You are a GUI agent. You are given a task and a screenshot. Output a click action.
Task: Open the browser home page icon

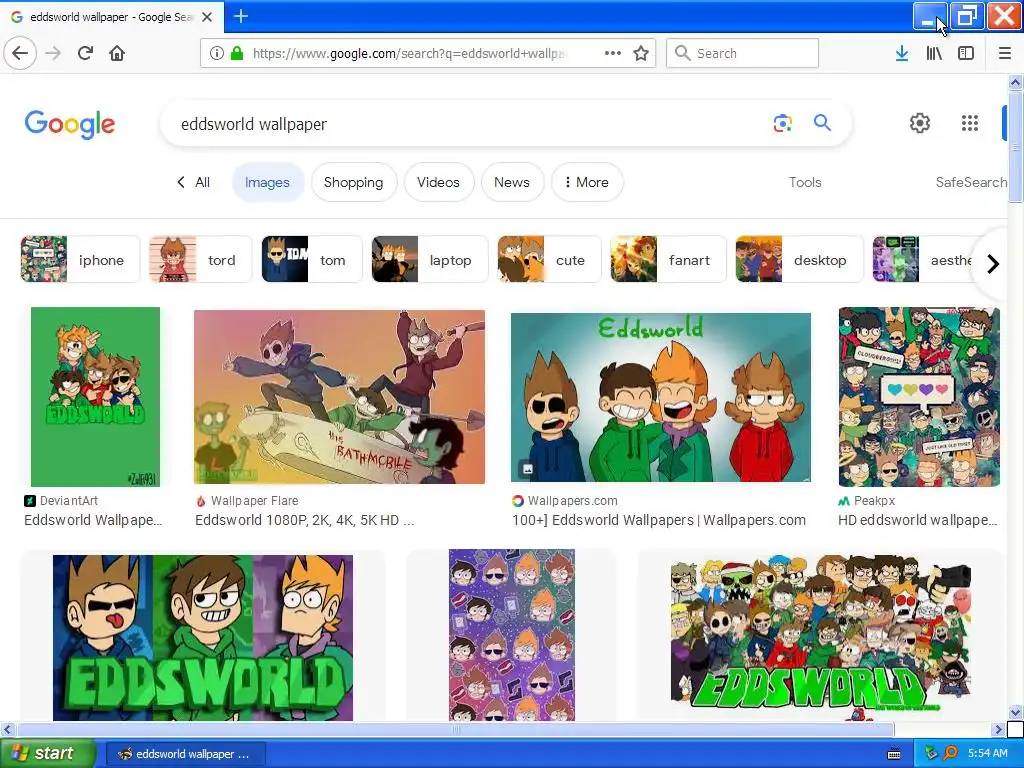click(117, 53)
